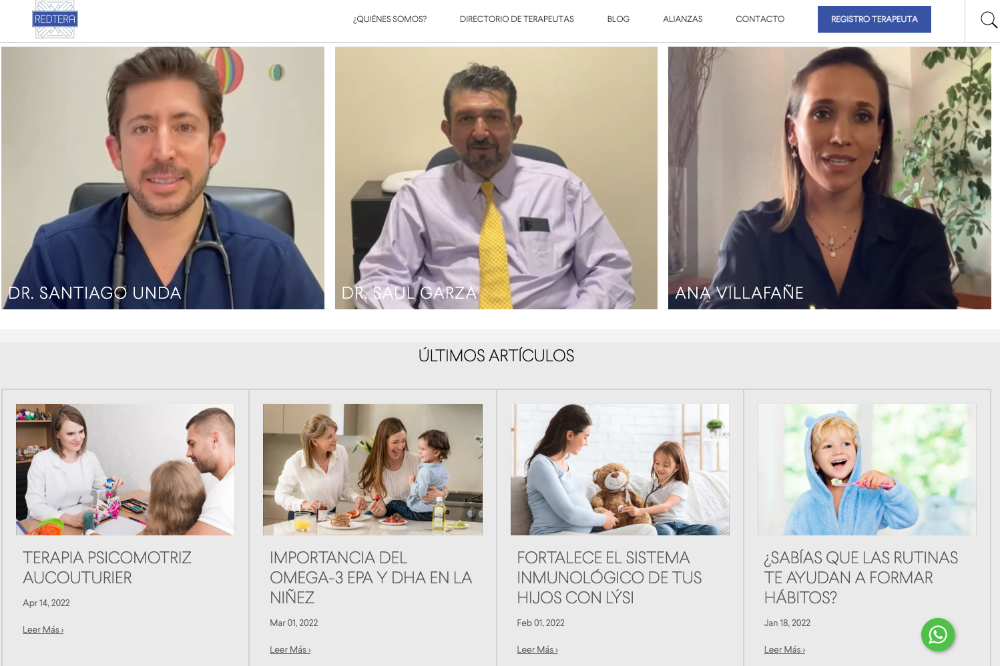Click Leer Más under the Omega-3 article
This screenshot has width=1000, height=666.
click(x=290, y=649)
